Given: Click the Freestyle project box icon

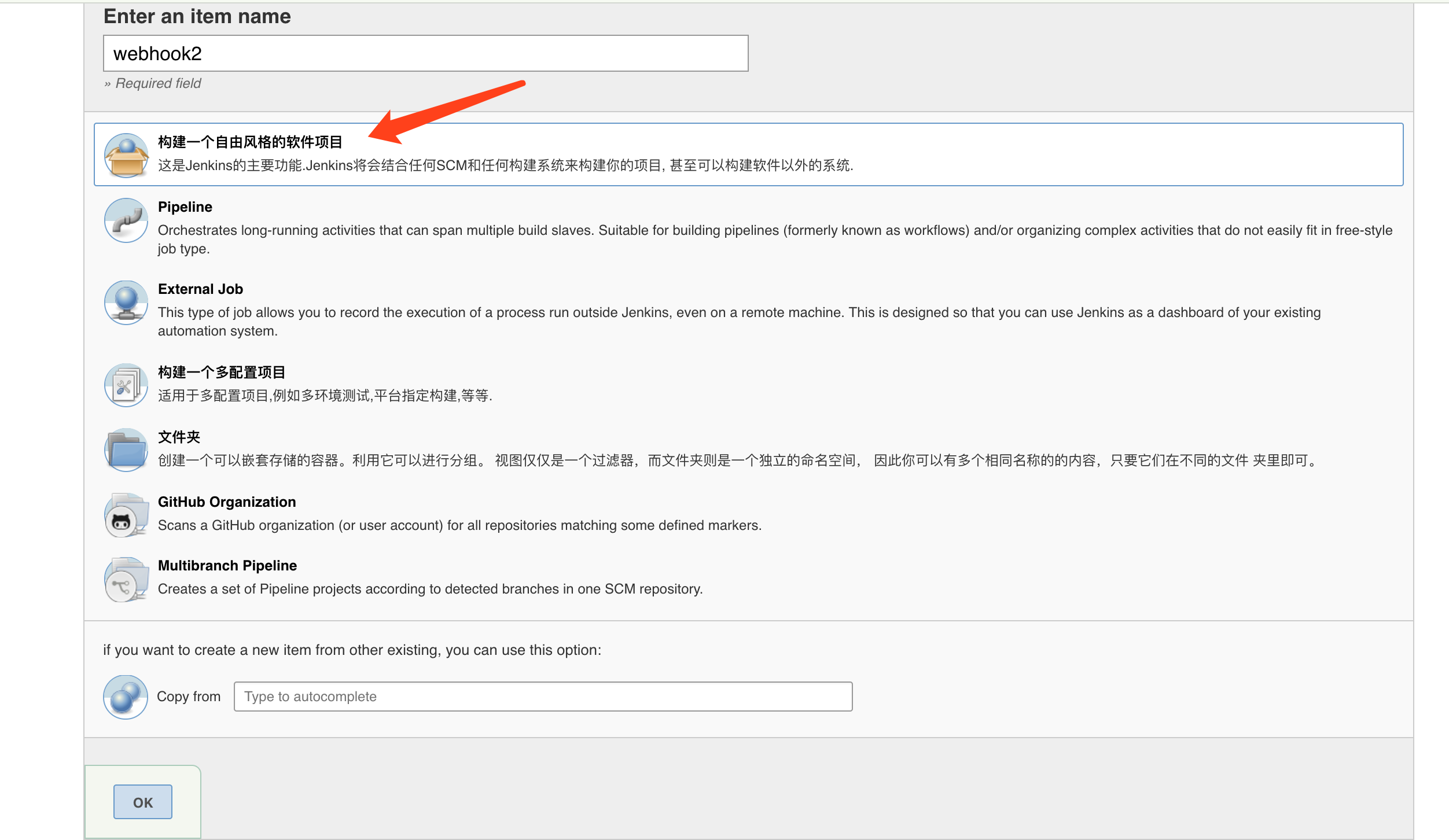Looking at the screenshot, I should [126, 155].
